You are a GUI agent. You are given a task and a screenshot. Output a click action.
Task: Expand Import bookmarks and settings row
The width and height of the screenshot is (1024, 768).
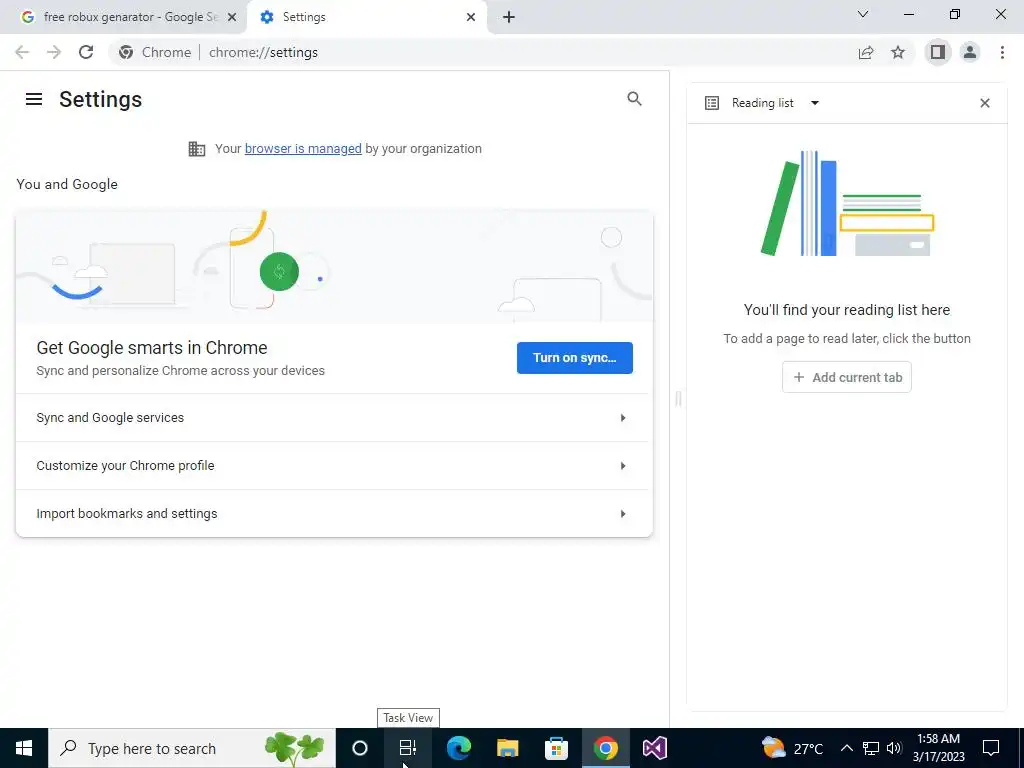(333, 513)
